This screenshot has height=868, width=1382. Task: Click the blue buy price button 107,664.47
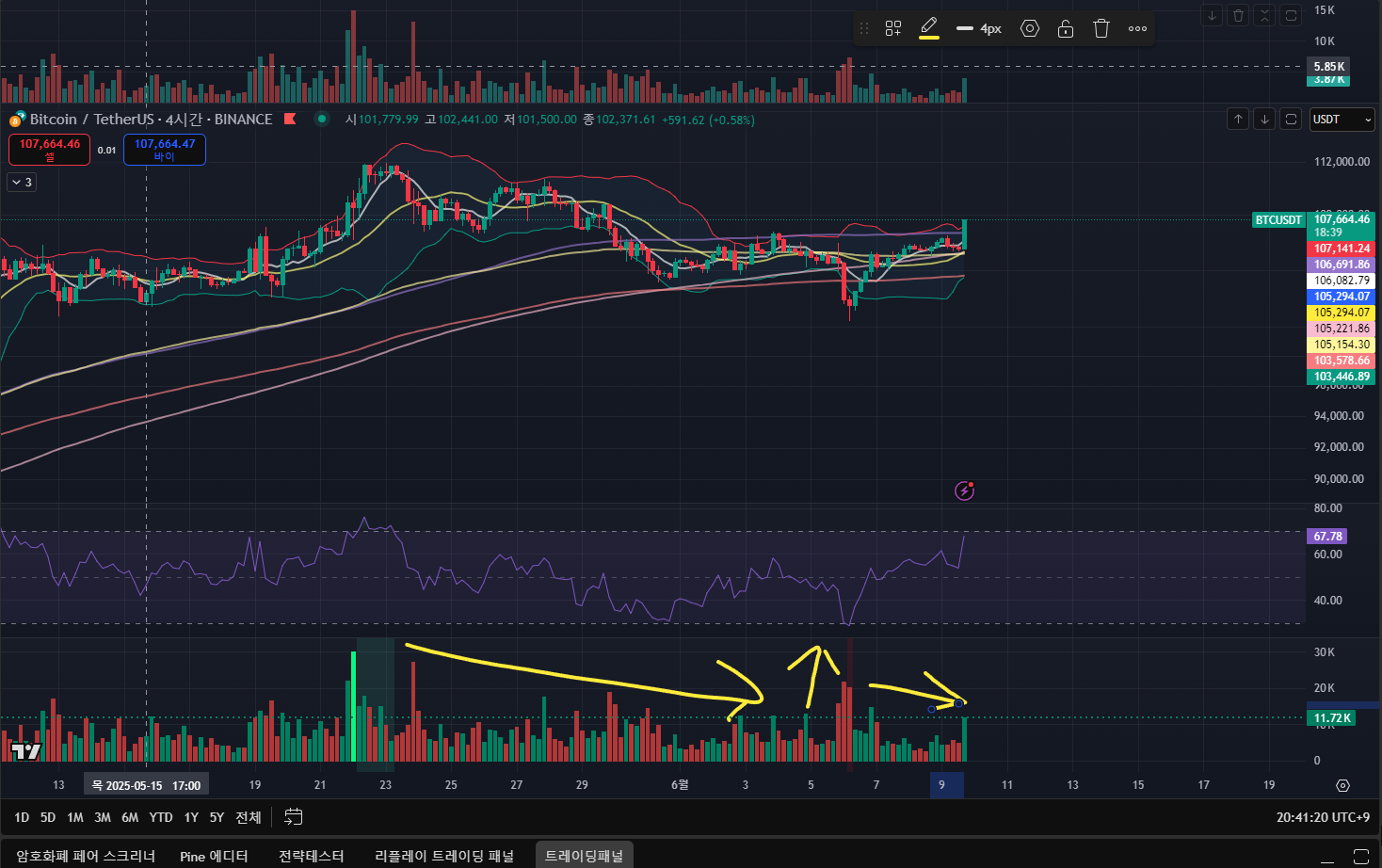pyautogui.click(x=165, y=149)
